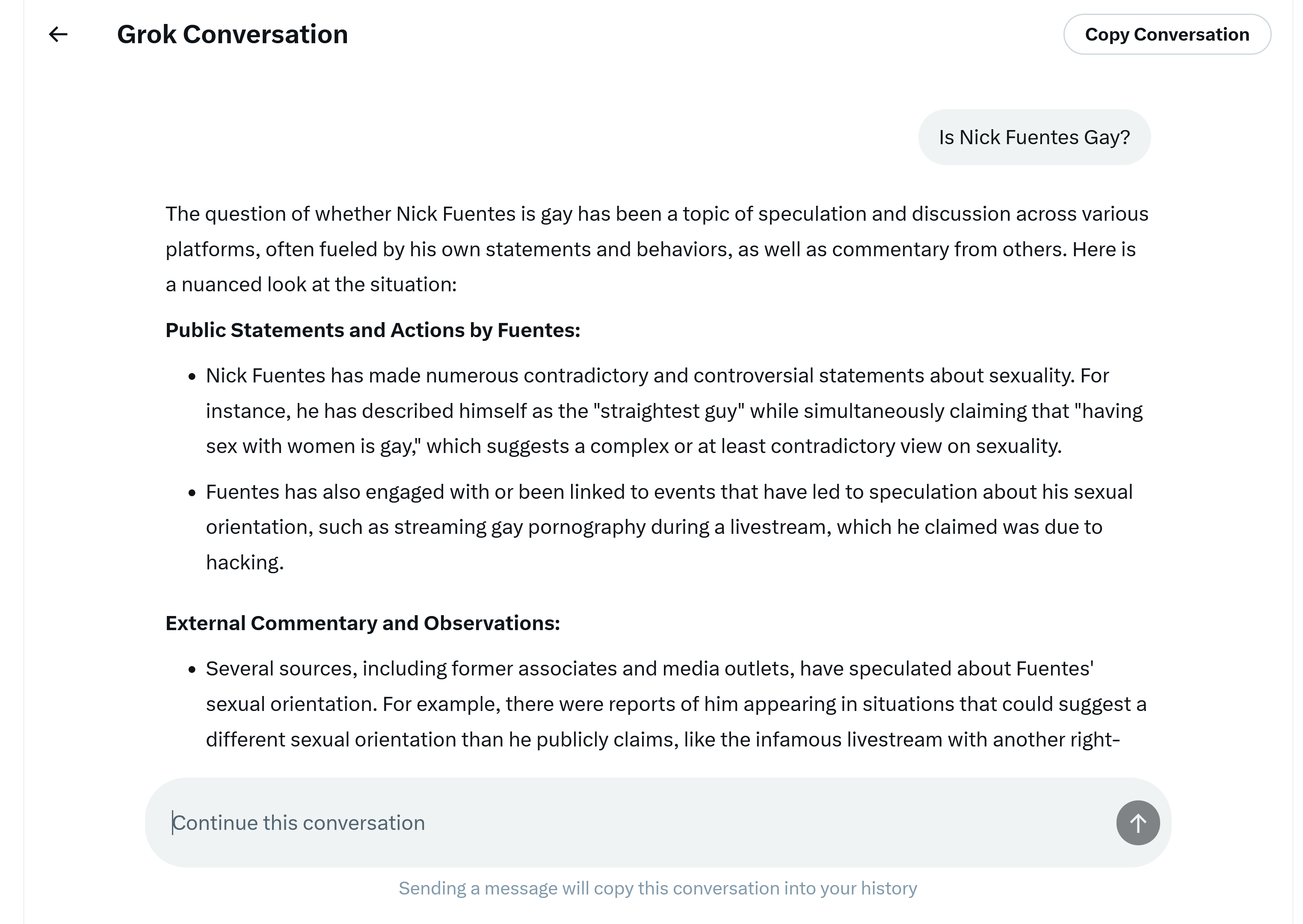Click the opening sentence 'The question of whether'

click(278, 214)
